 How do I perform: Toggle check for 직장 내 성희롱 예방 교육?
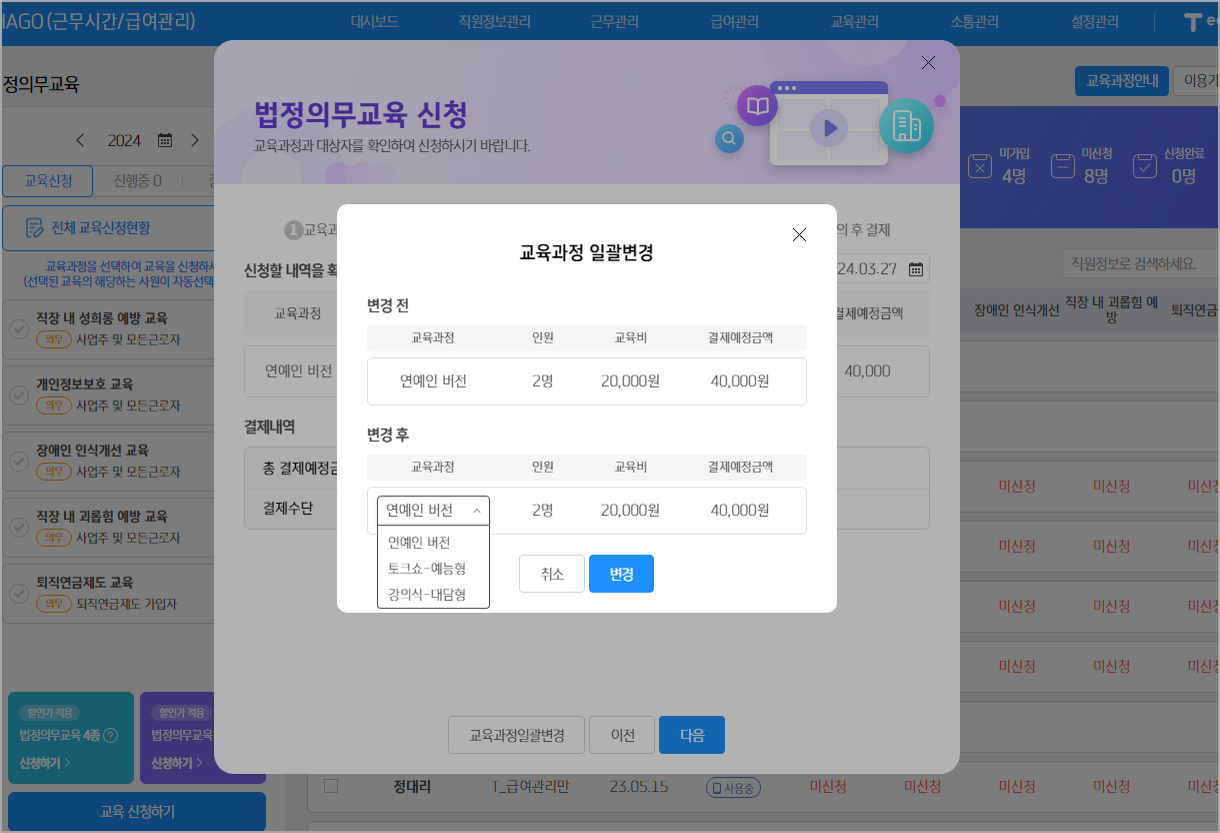[18, 329]
